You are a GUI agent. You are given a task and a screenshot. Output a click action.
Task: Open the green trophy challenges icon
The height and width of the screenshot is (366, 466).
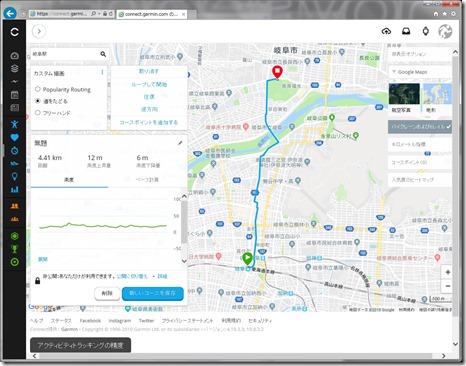pos(14,249)
